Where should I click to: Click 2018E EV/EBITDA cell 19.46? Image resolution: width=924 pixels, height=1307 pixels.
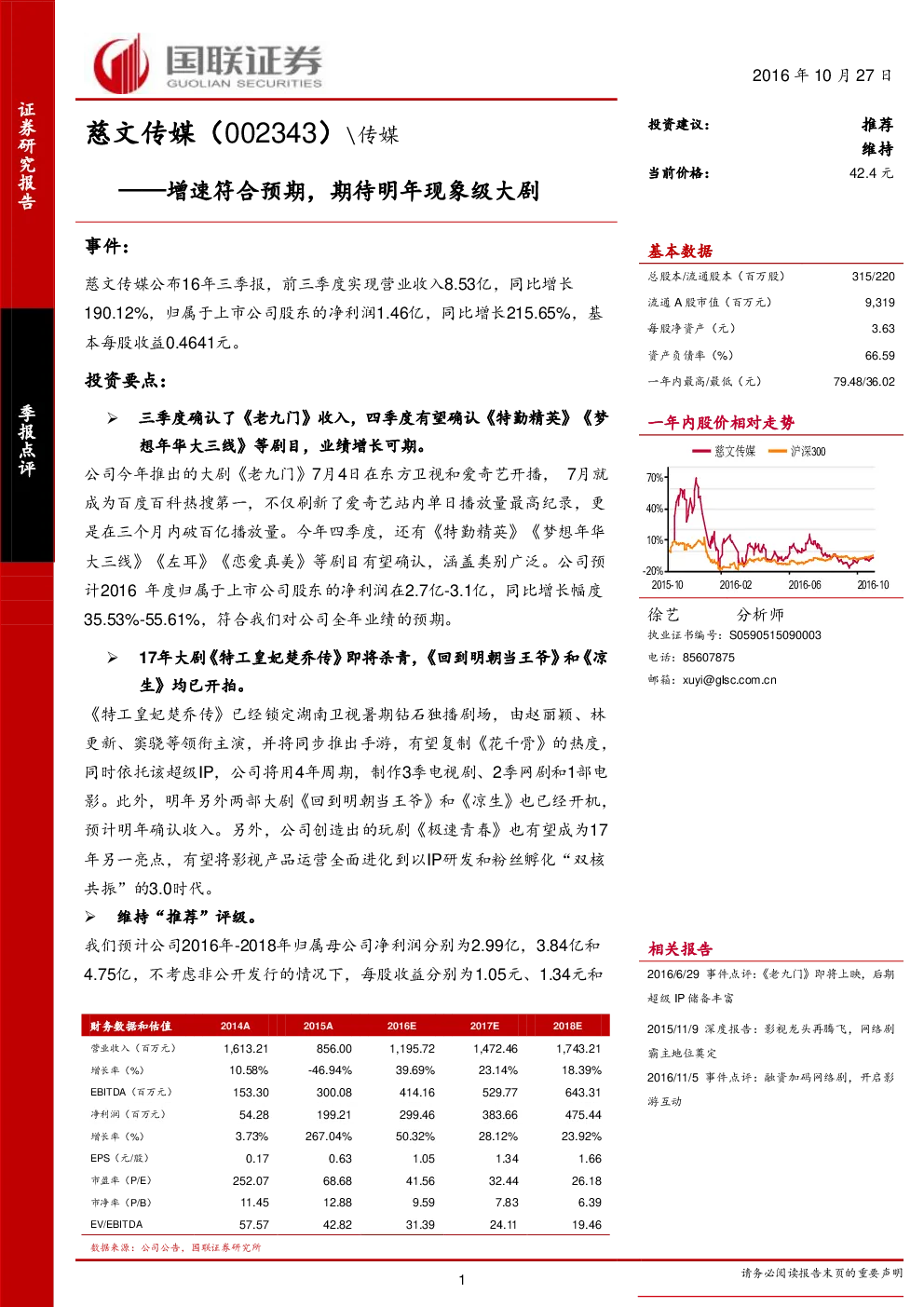pyautogui.click(x=587, y=1224)
